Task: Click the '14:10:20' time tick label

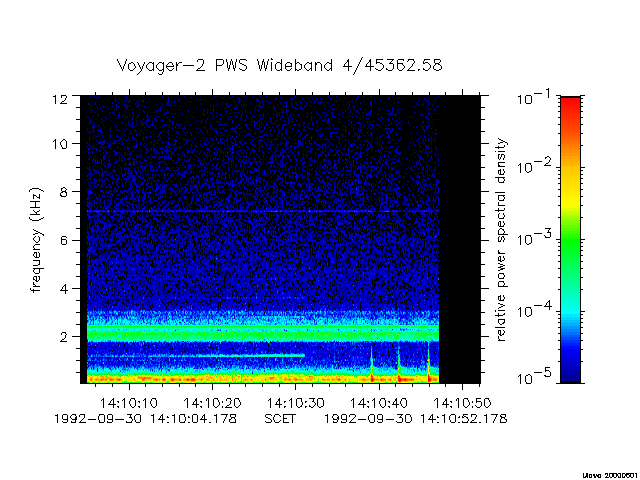Action: coord(212,403)
